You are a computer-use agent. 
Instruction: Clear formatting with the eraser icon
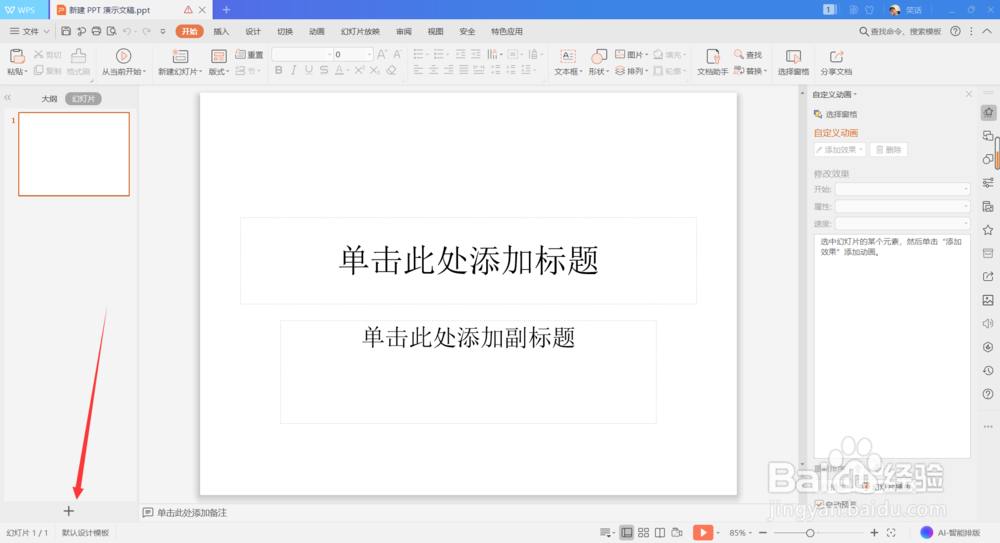tap(392, 70)
